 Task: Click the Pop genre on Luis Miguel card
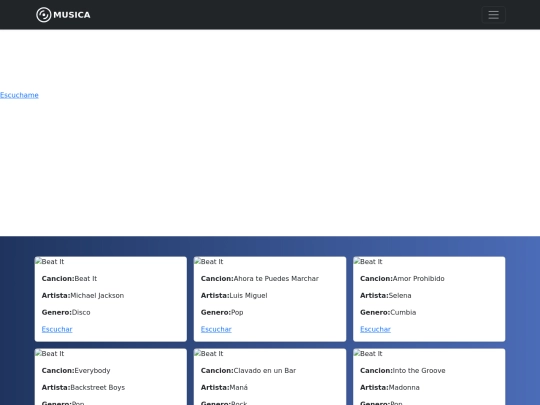point(237,312)
